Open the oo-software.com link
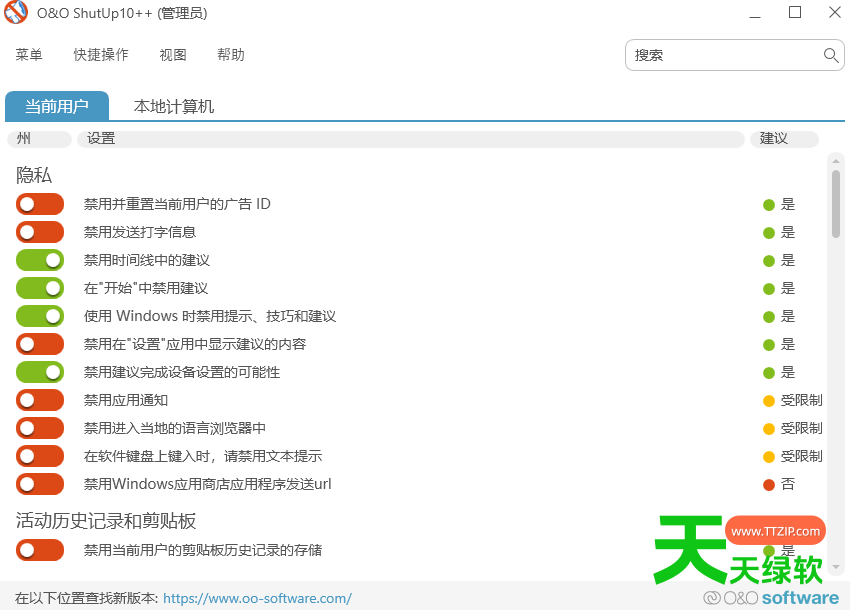The image size is (850, 610). pyautogui.click(x=257, y=598)
